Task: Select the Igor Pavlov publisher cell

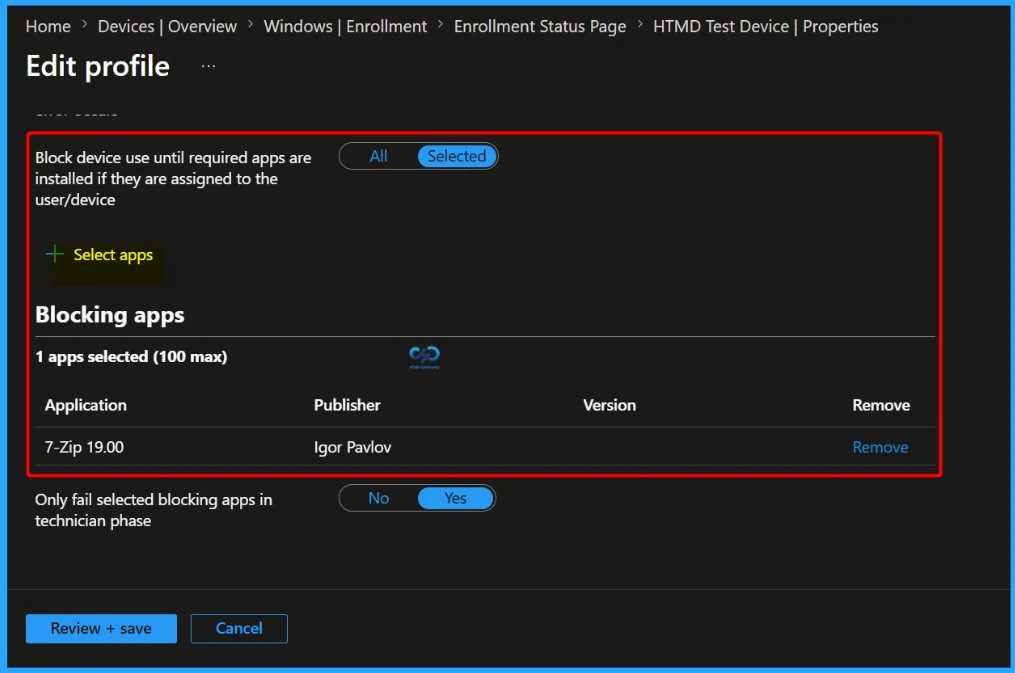Action: [352, 447]
